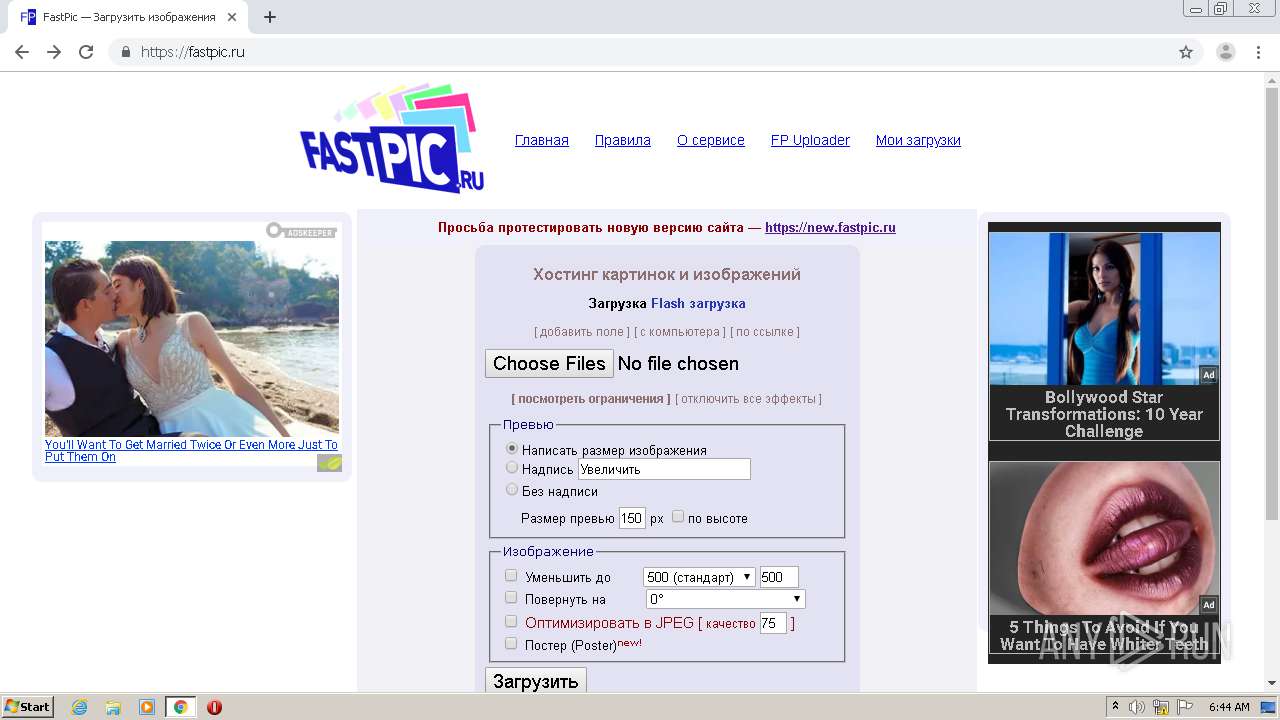This screenshot has height=720, width=1280.
Task: Open new.fastpic.ru link
Action: pyautogui.click(x=830, y=228)
